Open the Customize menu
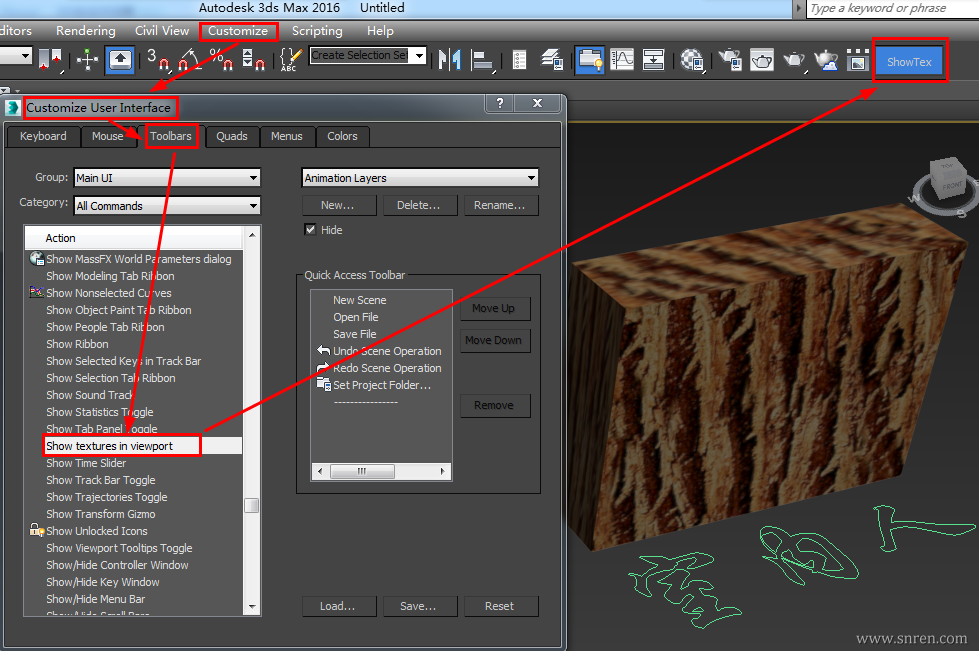The height and width of the screenshot is (651, 979). (238, 31)
